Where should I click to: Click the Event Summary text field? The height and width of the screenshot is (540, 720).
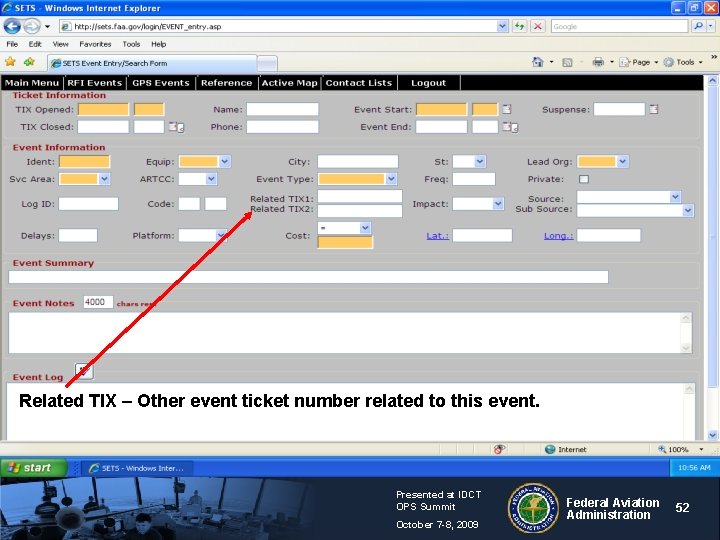pyautogui.click(x=308, y=277)
